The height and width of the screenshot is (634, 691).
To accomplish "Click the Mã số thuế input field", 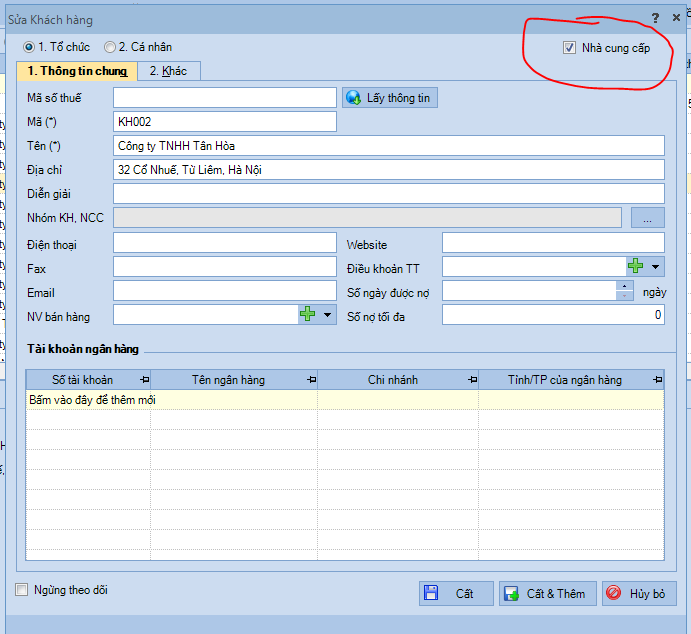I will click(225, 98).
